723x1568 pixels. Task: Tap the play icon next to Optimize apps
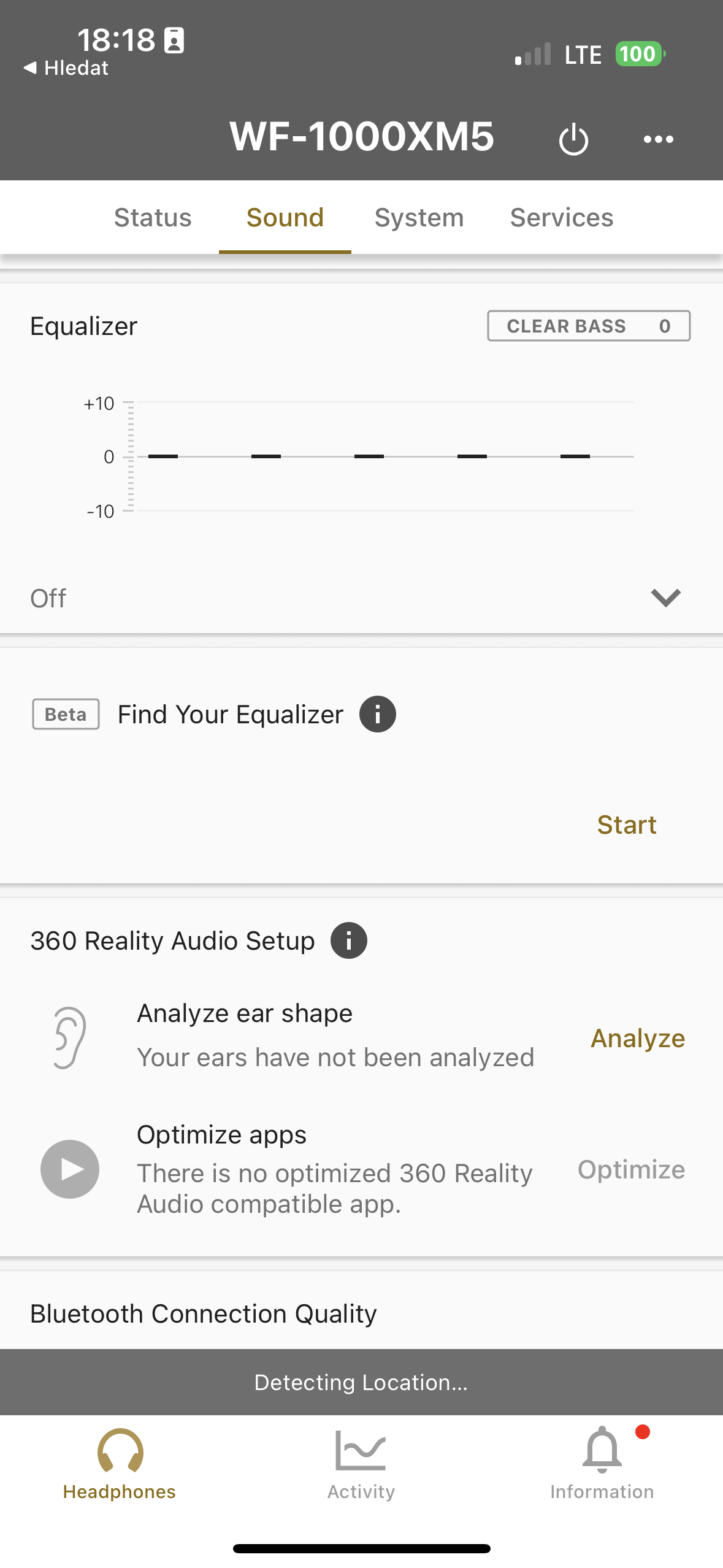click(70, 1169)
